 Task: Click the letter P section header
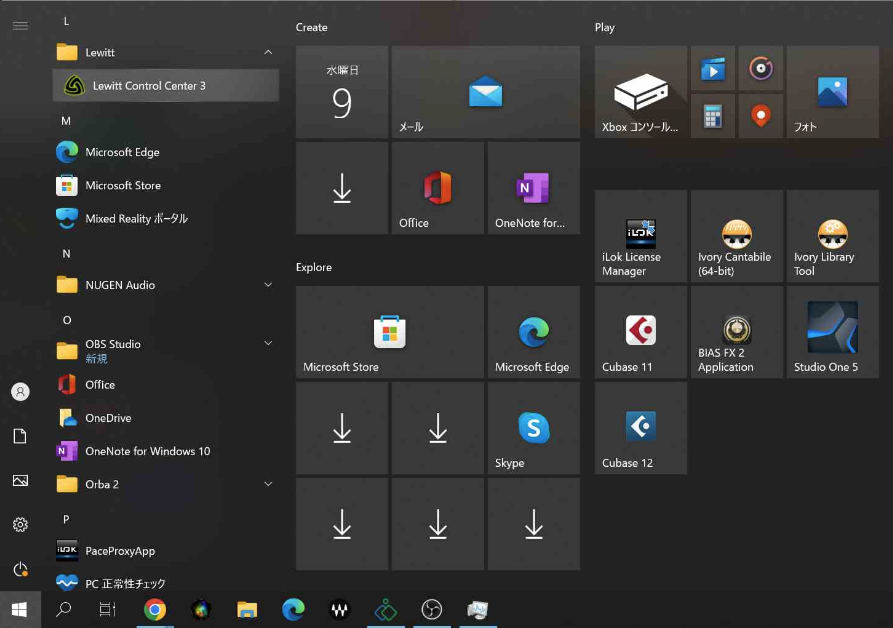coord(66,519)
